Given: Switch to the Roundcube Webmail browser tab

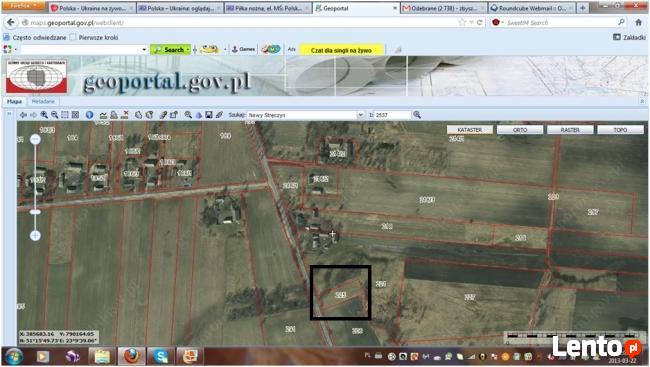Looking at the screenshot, I should click(532, 8).
